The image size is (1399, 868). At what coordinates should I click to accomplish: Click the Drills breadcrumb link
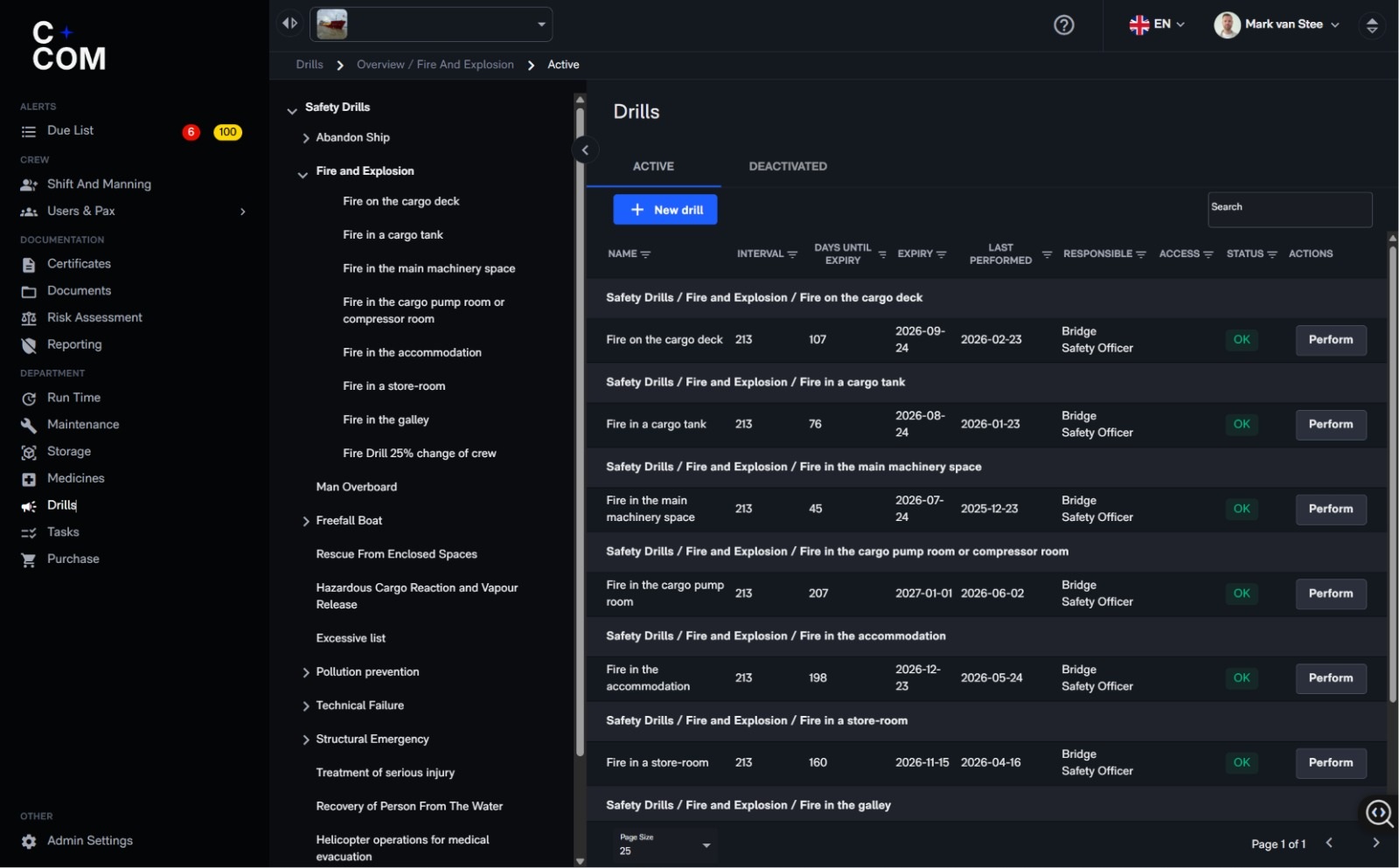pyautogui.click(x=310, y=65)
